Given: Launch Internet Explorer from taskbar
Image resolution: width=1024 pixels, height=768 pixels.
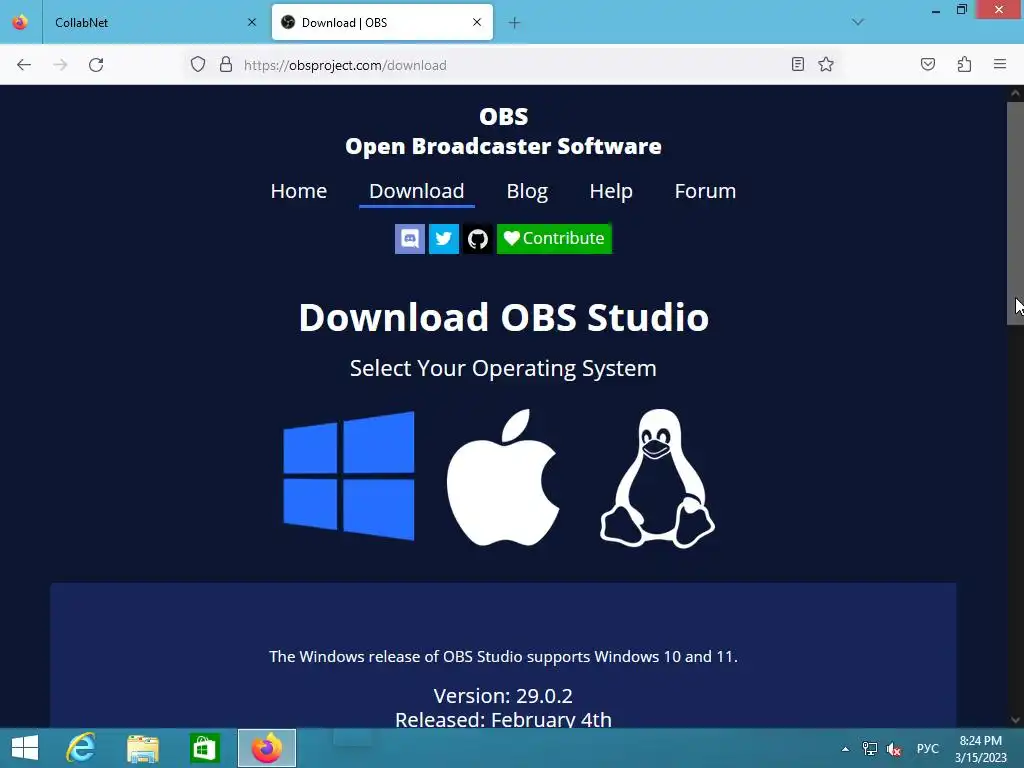Looking at the screenshot, I should pos(81,748).
